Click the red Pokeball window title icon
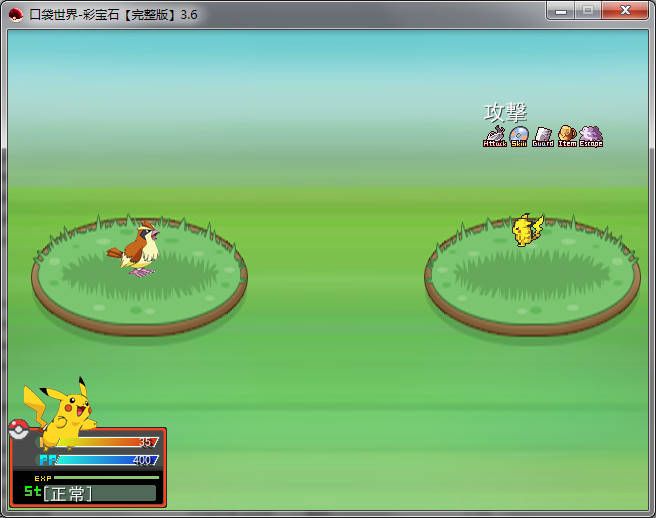The height and width of the screenshot is (518, 656). [x=15, y=15]
